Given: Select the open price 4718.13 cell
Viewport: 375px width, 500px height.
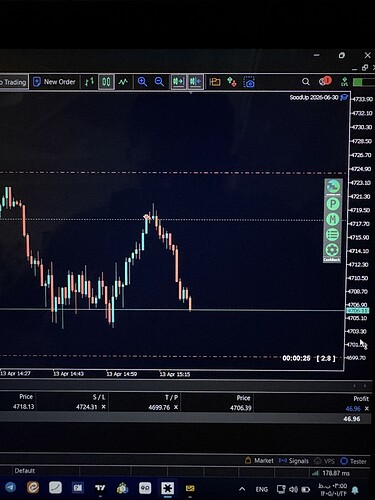Looking at the screenshot, I should coord(23,406).
